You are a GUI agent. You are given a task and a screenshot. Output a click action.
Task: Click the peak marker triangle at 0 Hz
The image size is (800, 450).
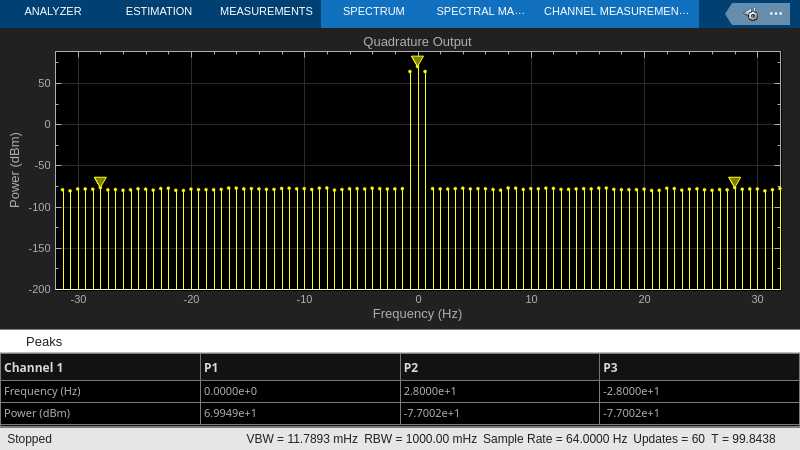pyautogui.click(x=417, y=62)
